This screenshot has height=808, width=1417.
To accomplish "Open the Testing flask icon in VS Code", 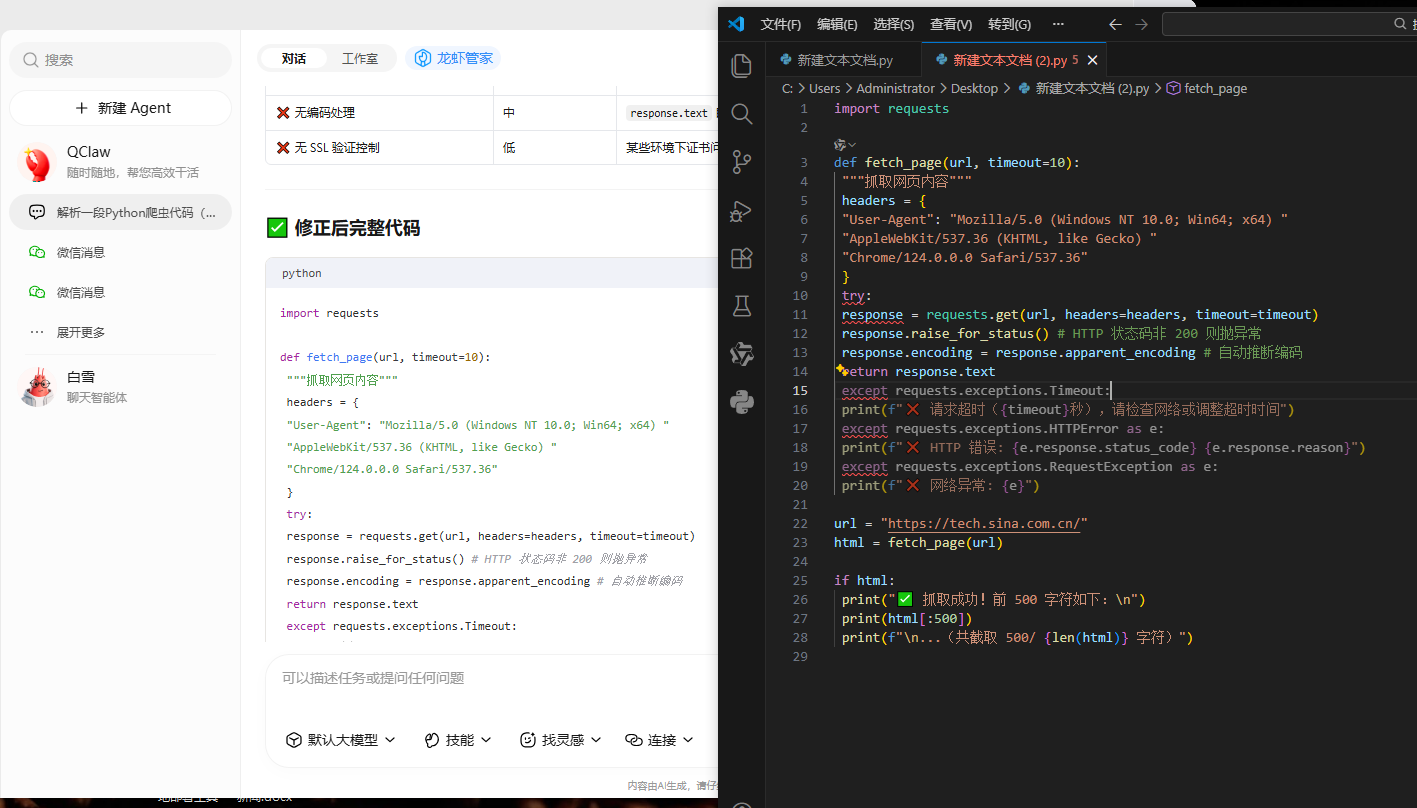I will coord(741,306).
